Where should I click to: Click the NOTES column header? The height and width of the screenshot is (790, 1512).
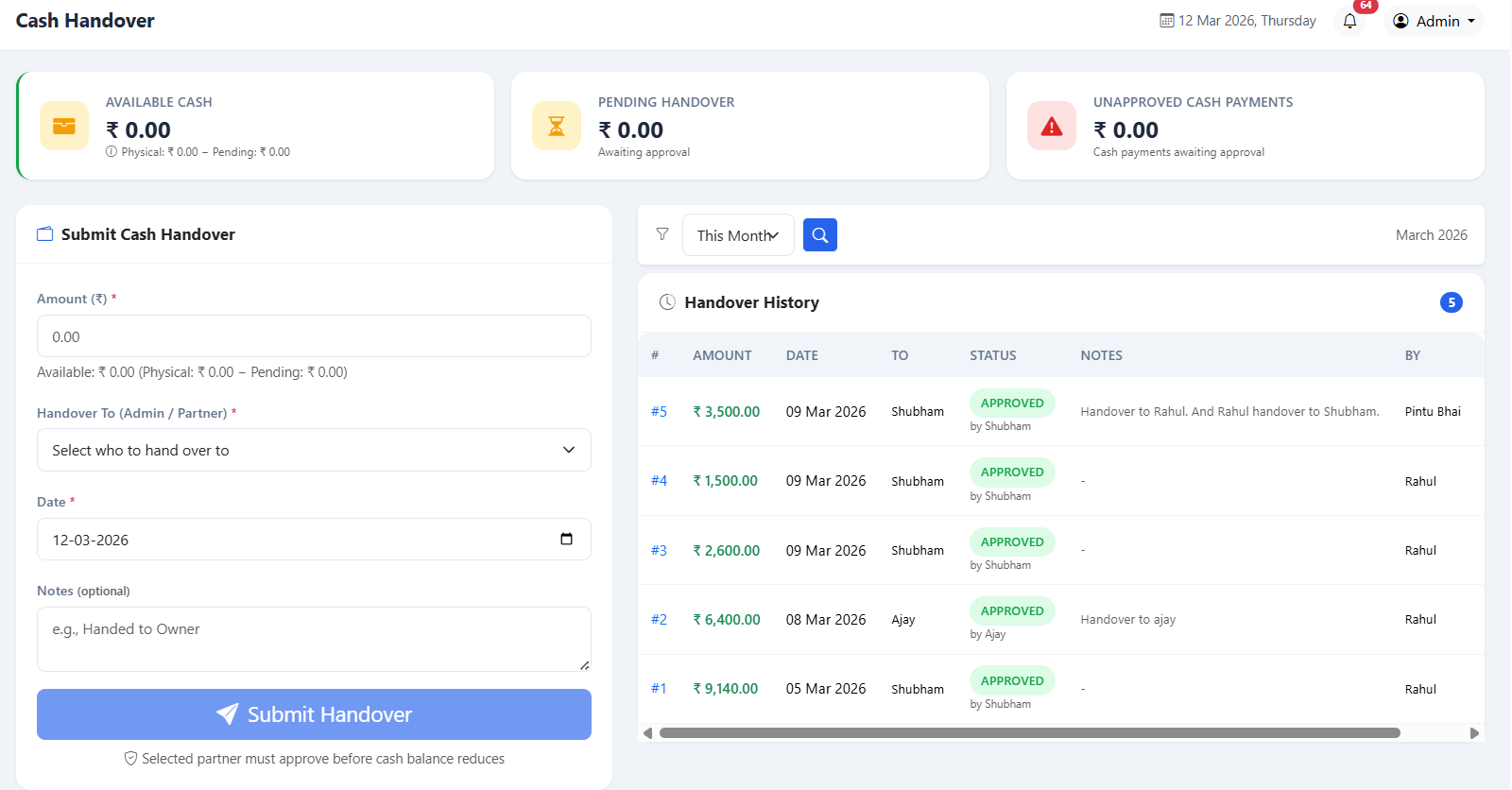tap(1102, 355)
